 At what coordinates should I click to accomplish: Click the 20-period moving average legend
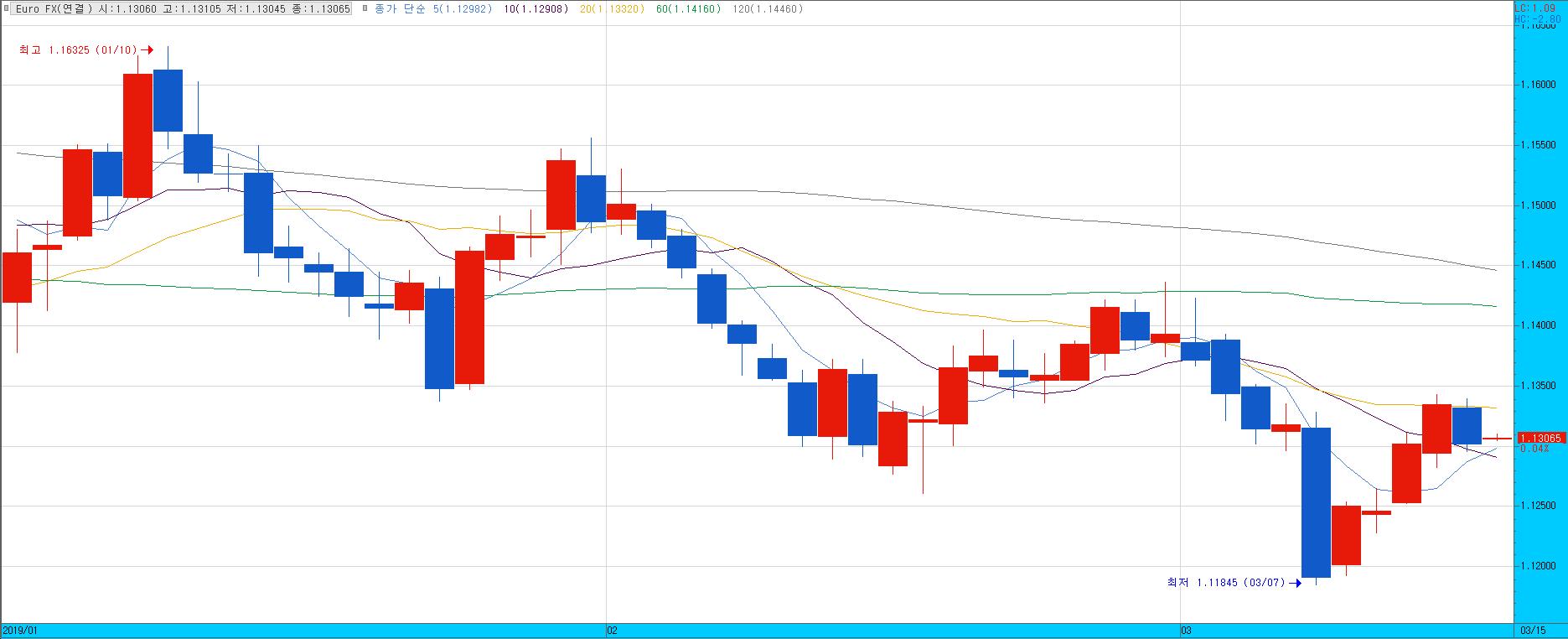(612, 9)
